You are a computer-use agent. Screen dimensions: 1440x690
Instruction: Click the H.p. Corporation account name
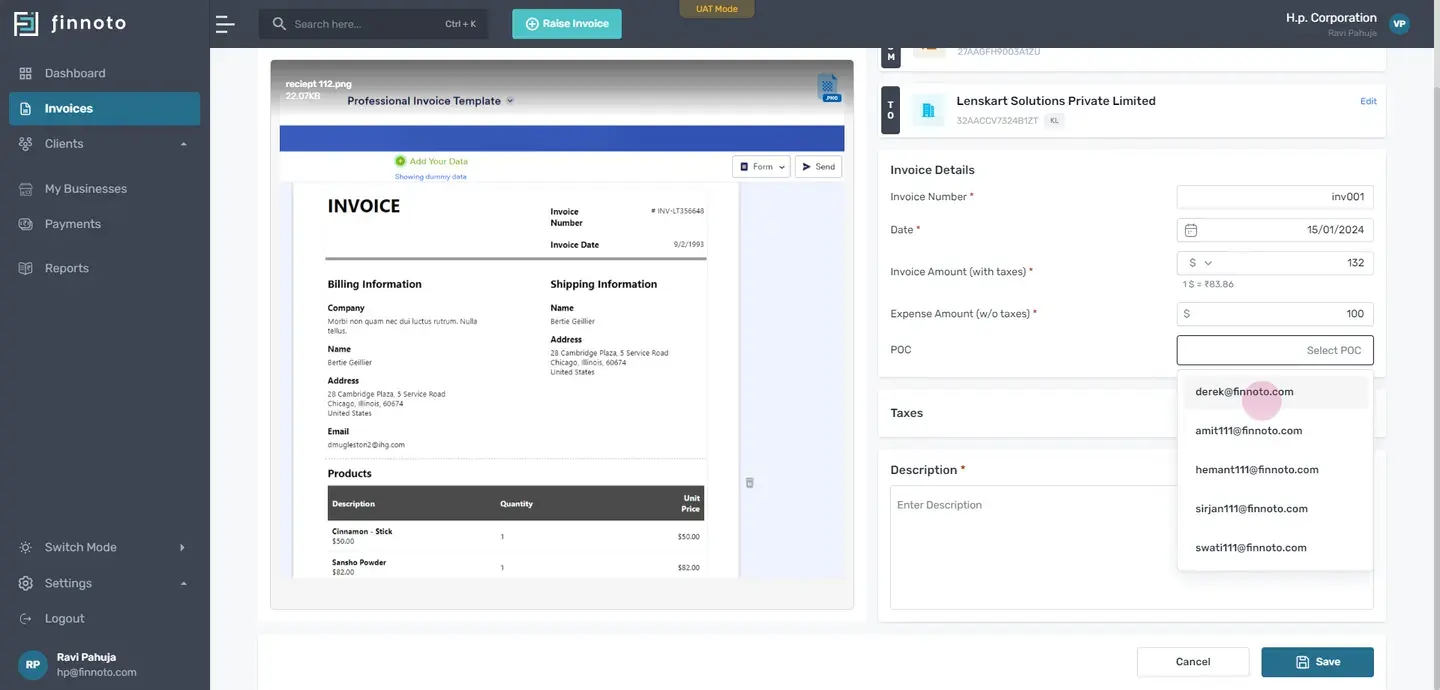(x=1331, y=18)
